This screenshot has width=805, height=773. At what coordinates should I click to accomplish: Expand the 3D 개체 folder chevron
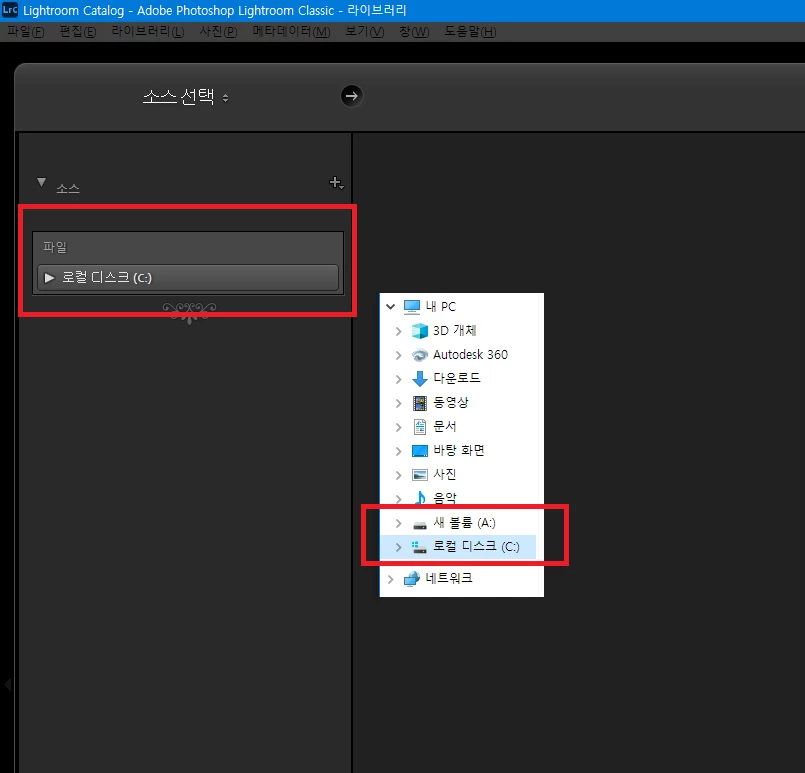click(398, 331)
